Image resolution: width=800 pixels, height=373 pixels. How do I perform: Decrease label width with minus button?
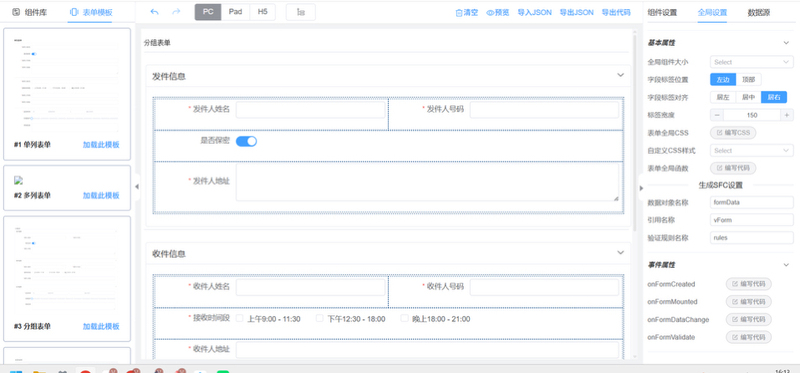(x=717, y=115)
